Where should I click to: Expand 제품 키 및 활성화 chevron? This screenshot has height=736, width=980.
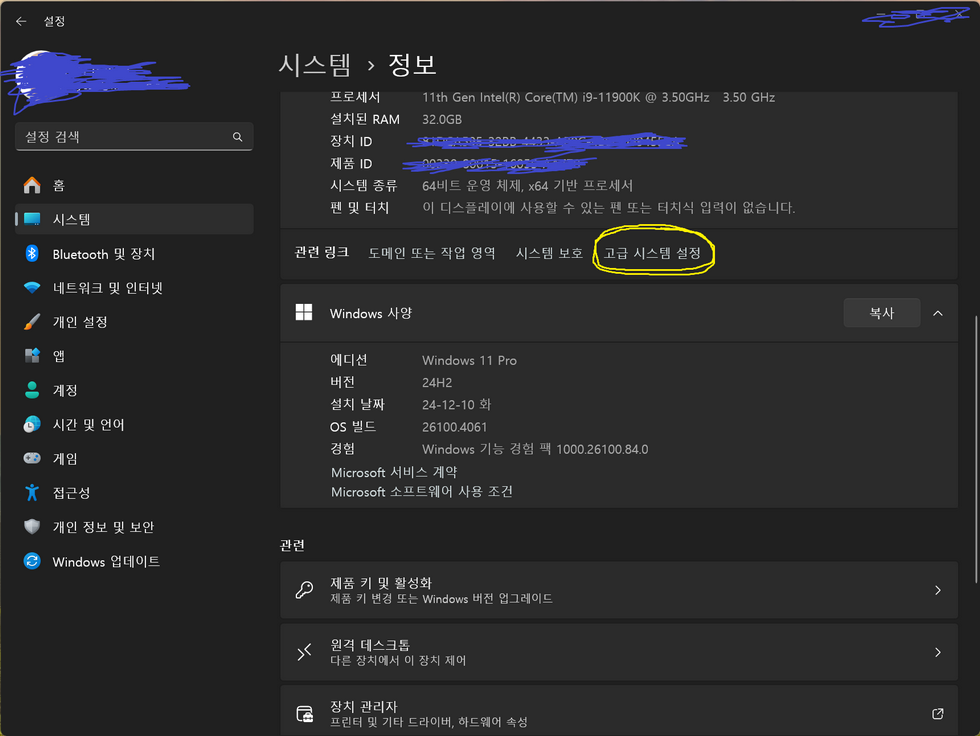click(938, 590)
